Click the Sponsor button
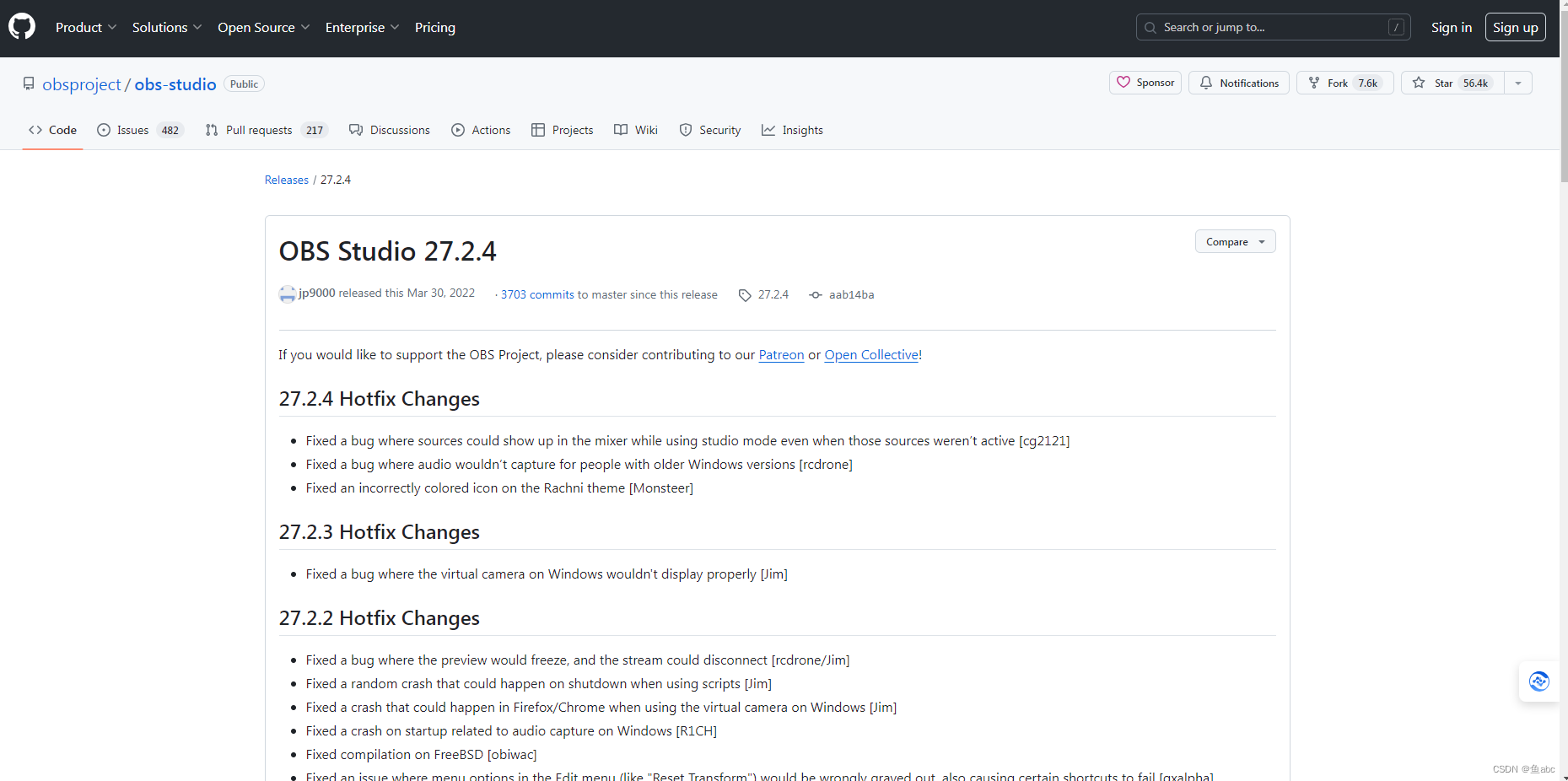The image size is (1568, 781). [1145, 83]
